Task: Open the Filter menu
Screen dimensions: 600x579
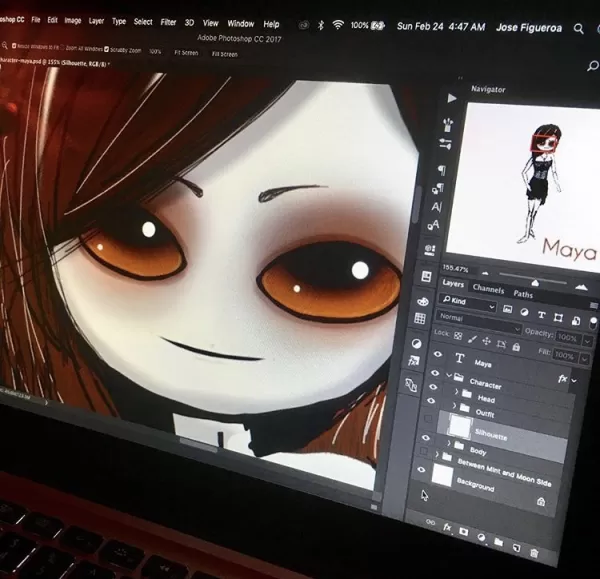Action: pos(168,22)
